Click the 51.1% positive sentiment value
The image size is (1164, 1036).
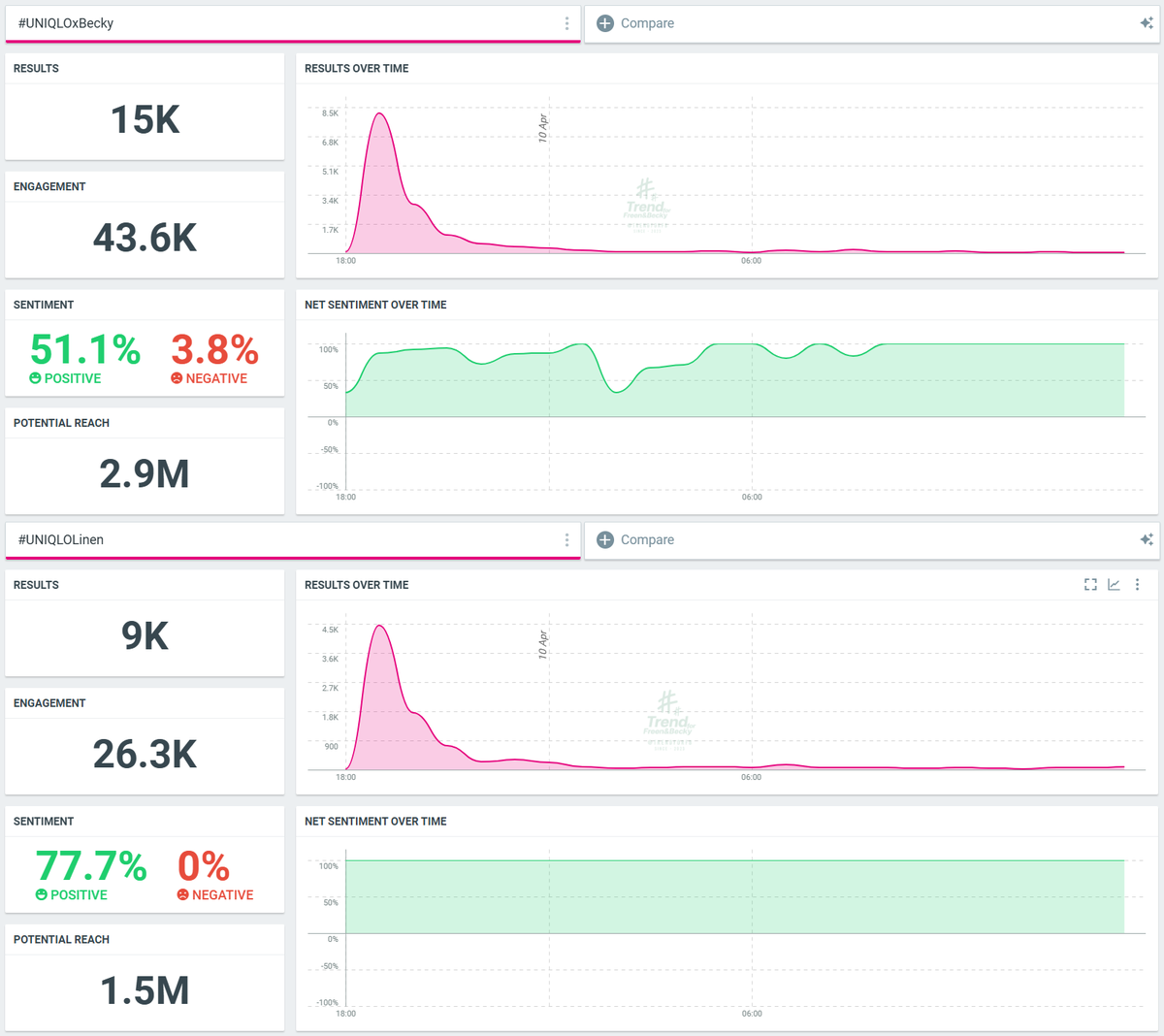[x=85, y=349]
